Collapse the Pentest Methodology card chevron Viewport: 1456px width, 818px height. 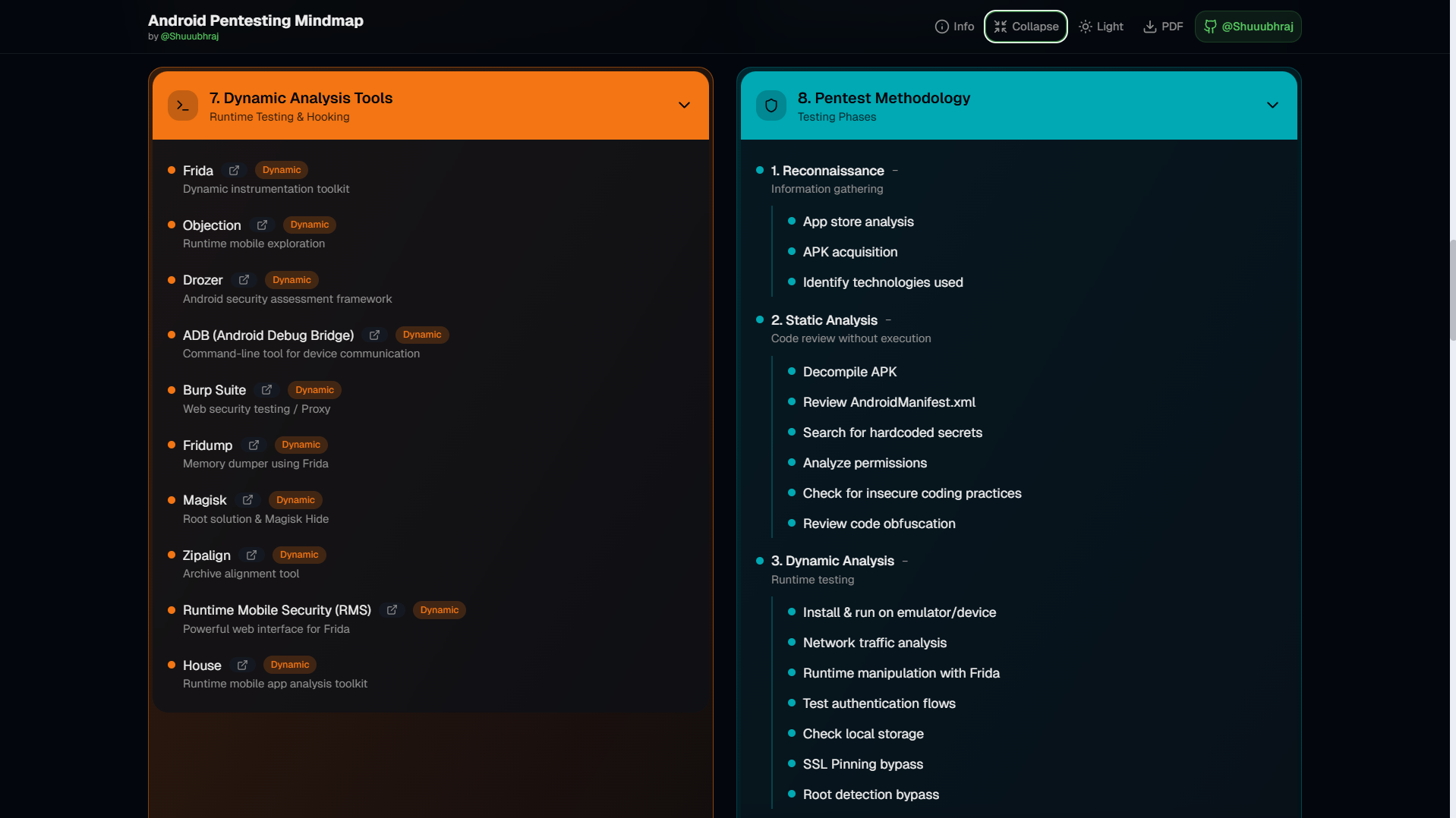click(1272, 105)
